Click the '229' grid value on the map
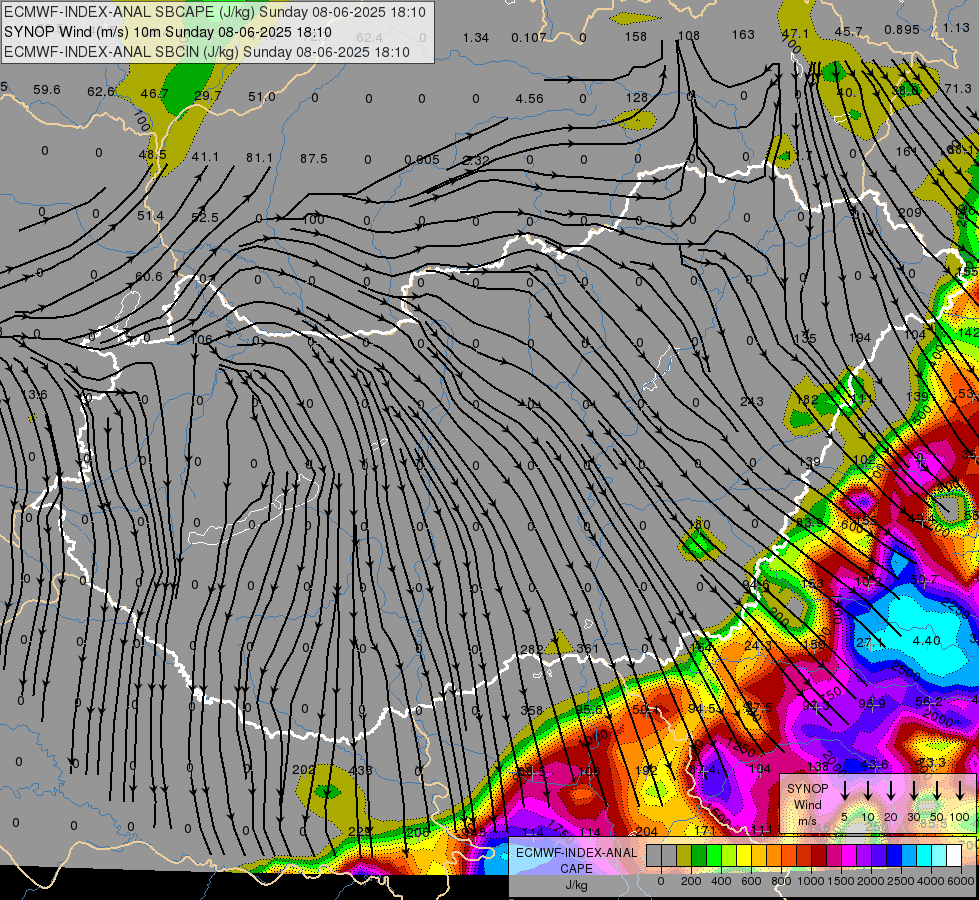 tap(359, 831)
